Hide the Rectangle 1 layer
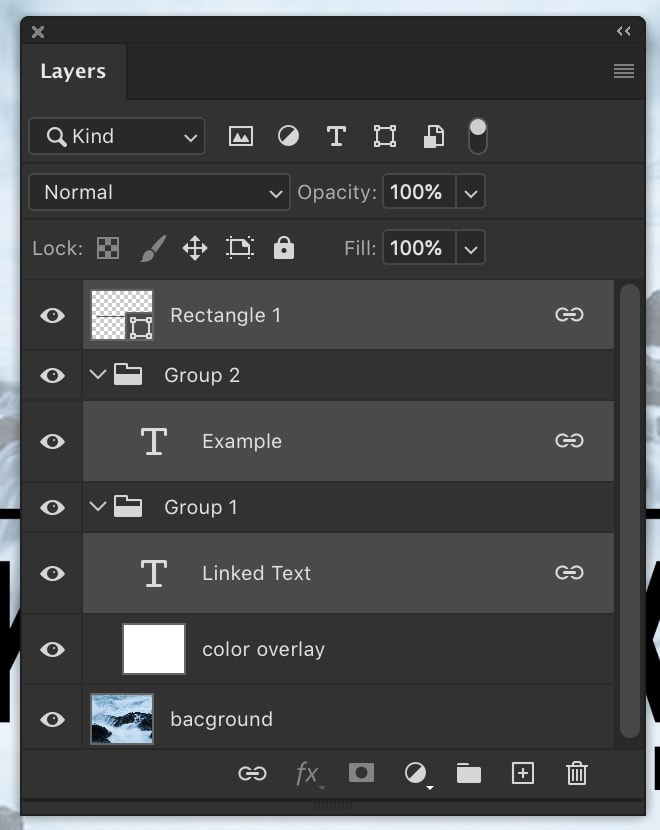Viewport: 660px width, 830px height. coord(52,316)
